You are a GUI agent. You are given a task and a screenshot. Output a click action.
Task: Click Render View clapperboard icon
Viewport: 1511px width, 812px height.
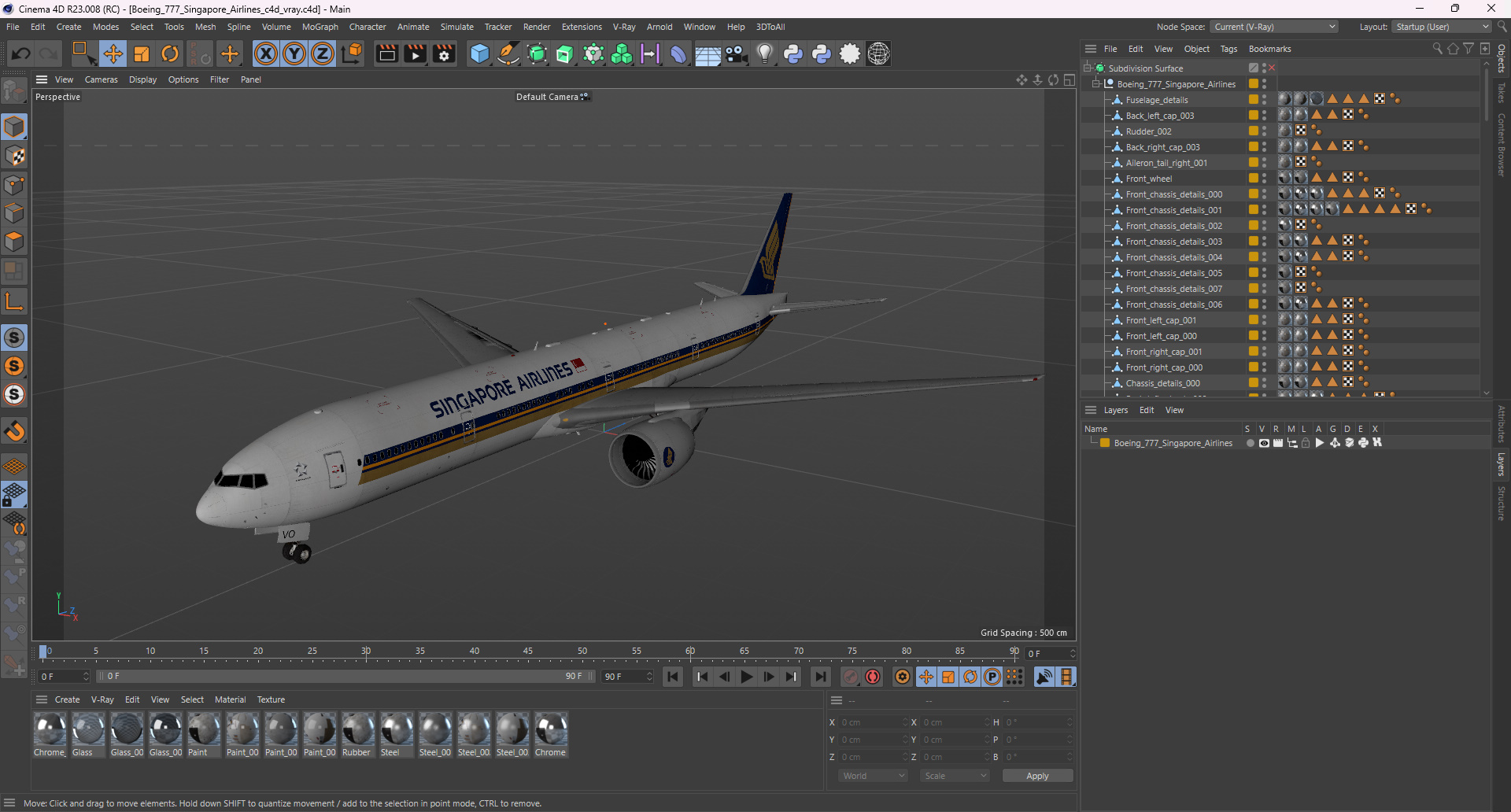tap(386, 54)
